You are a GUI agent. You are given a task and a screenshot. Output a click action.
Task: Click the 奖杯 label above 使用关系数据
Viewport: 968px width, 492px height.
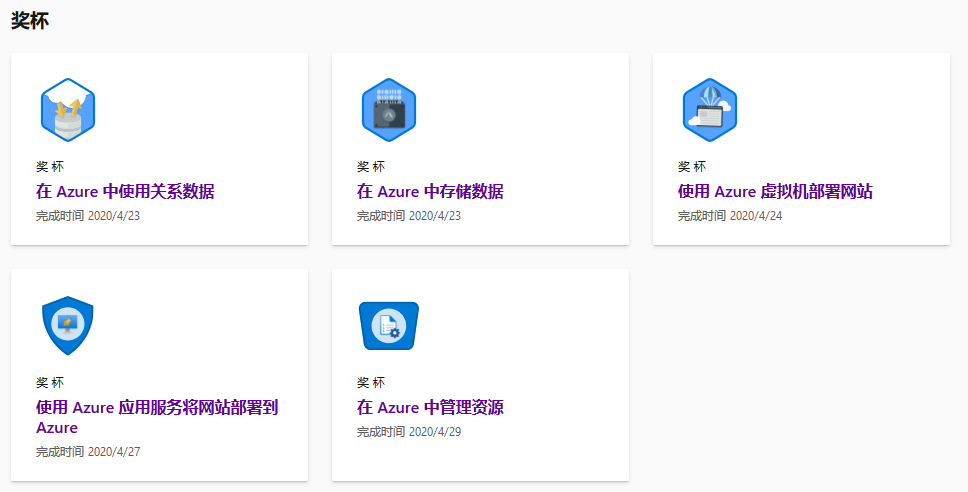[50, 167]
